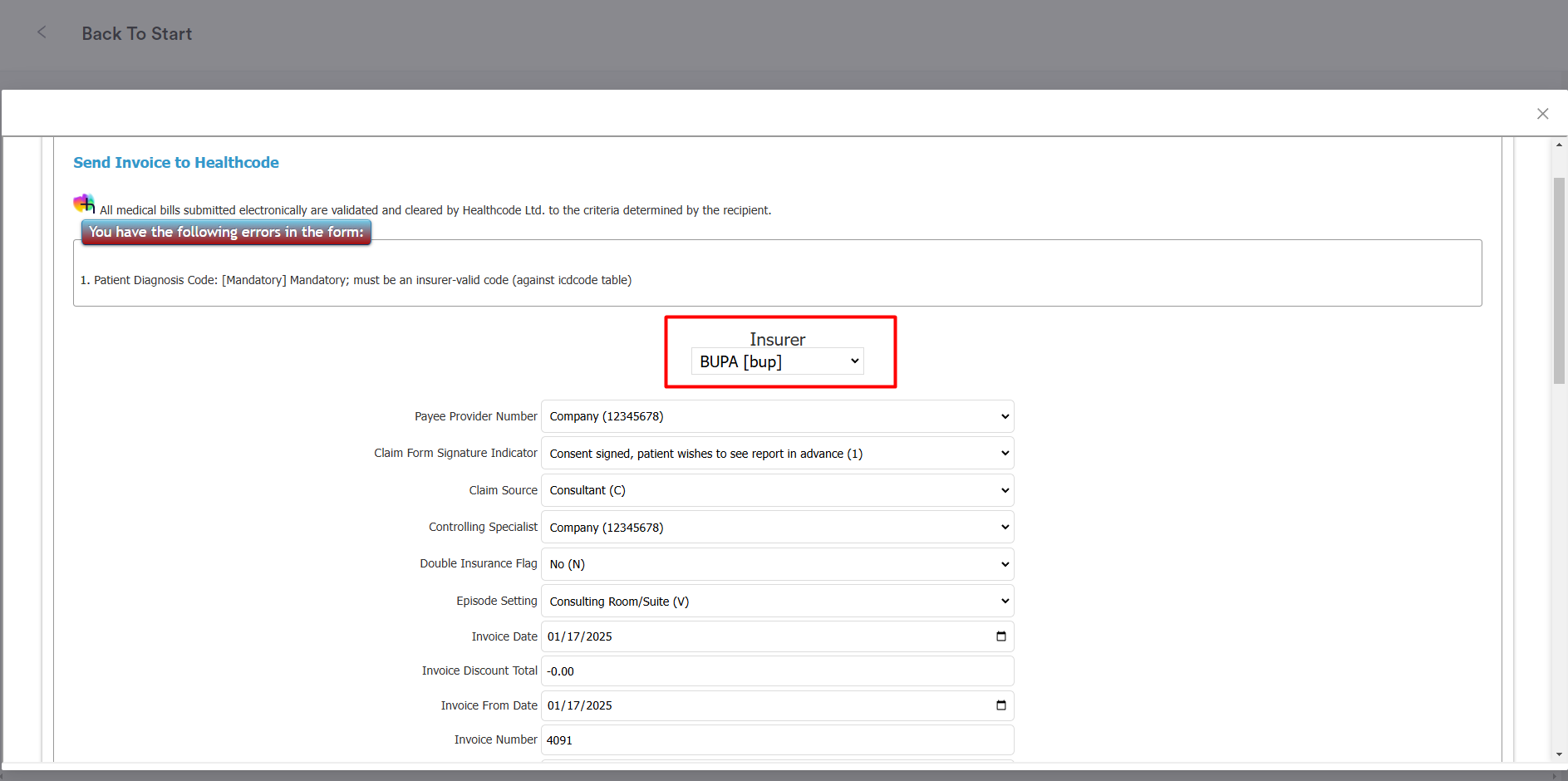The image size is (1568, 781).
Task: Open the Insurer BUPA dropdown
Action: coord(778,361)
